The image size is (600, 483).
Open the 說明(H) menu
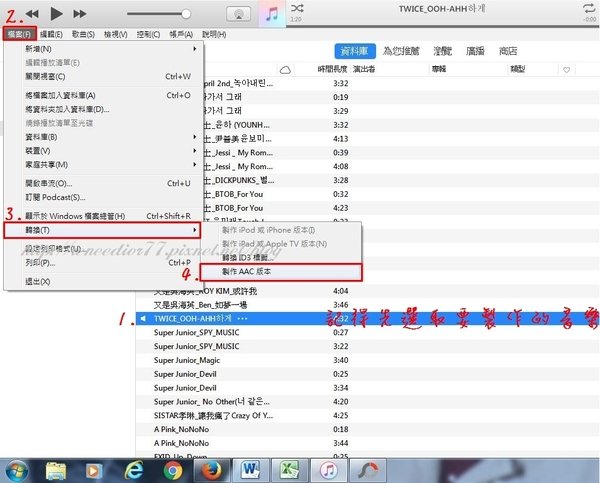pos(214,34)
